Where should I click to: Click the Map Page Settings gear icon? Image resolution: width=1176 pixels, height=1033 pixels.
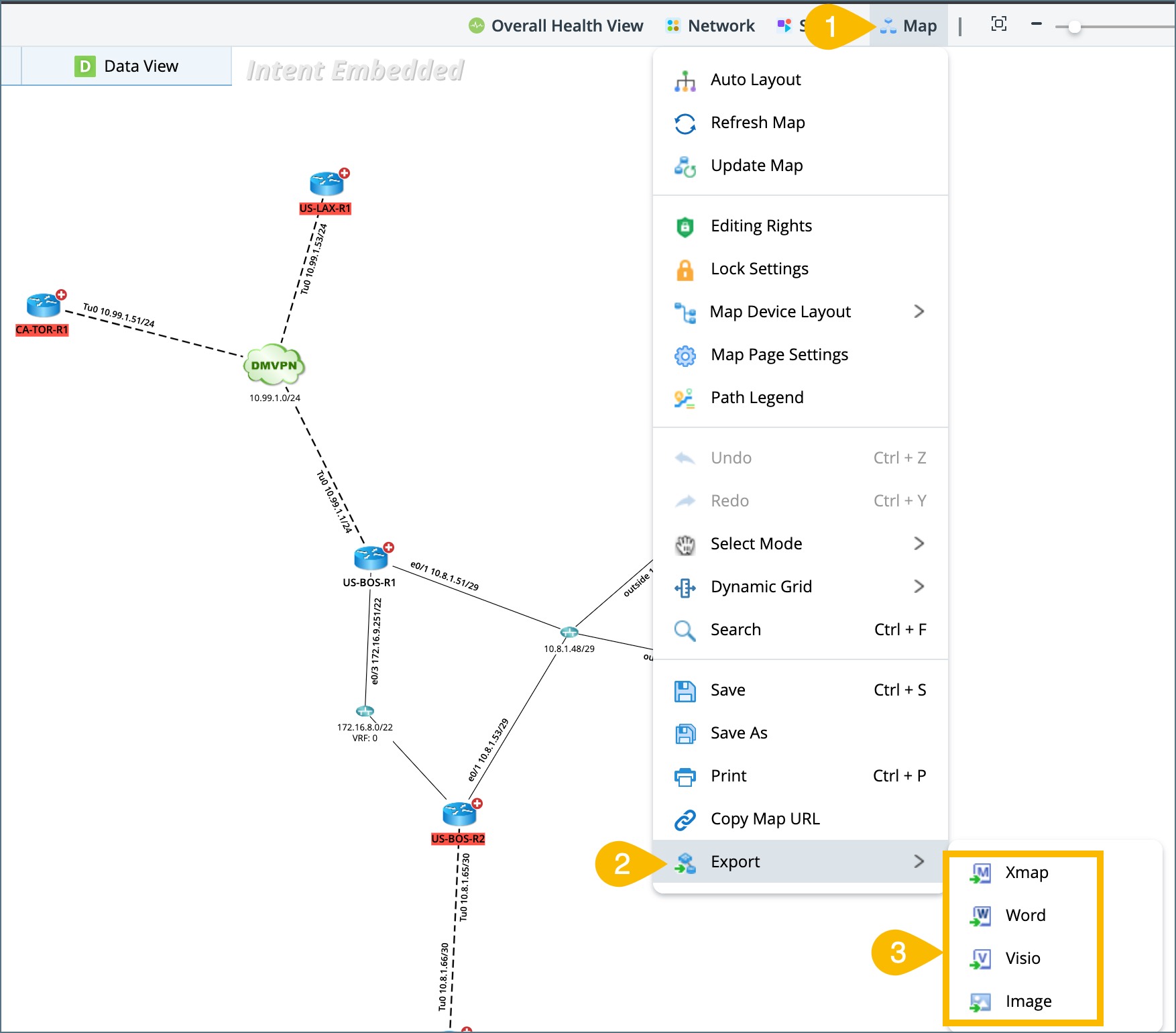coord(685,356)
